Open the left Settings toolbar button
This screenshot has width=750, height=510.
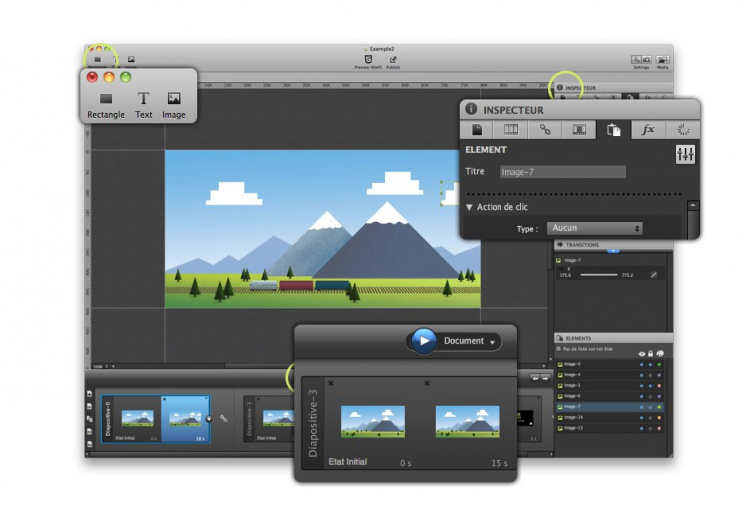click(x=637, y=60)
